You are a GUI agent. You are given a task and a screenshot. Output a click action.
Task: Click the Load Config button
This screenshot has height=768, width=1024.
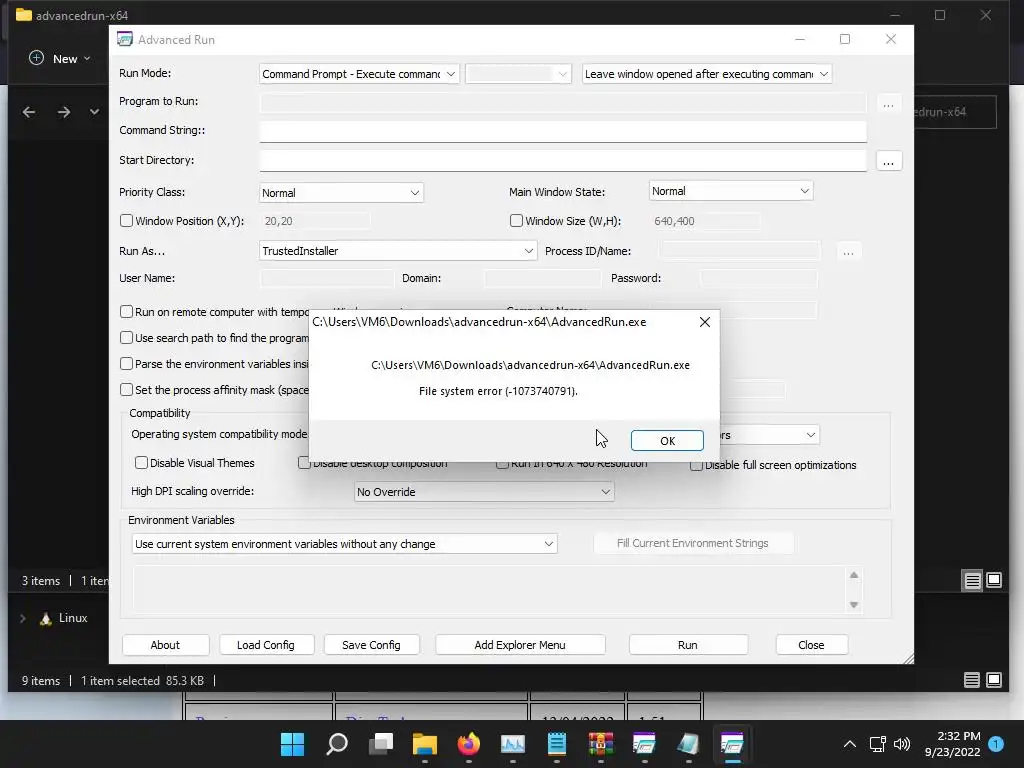pos(266,645)
